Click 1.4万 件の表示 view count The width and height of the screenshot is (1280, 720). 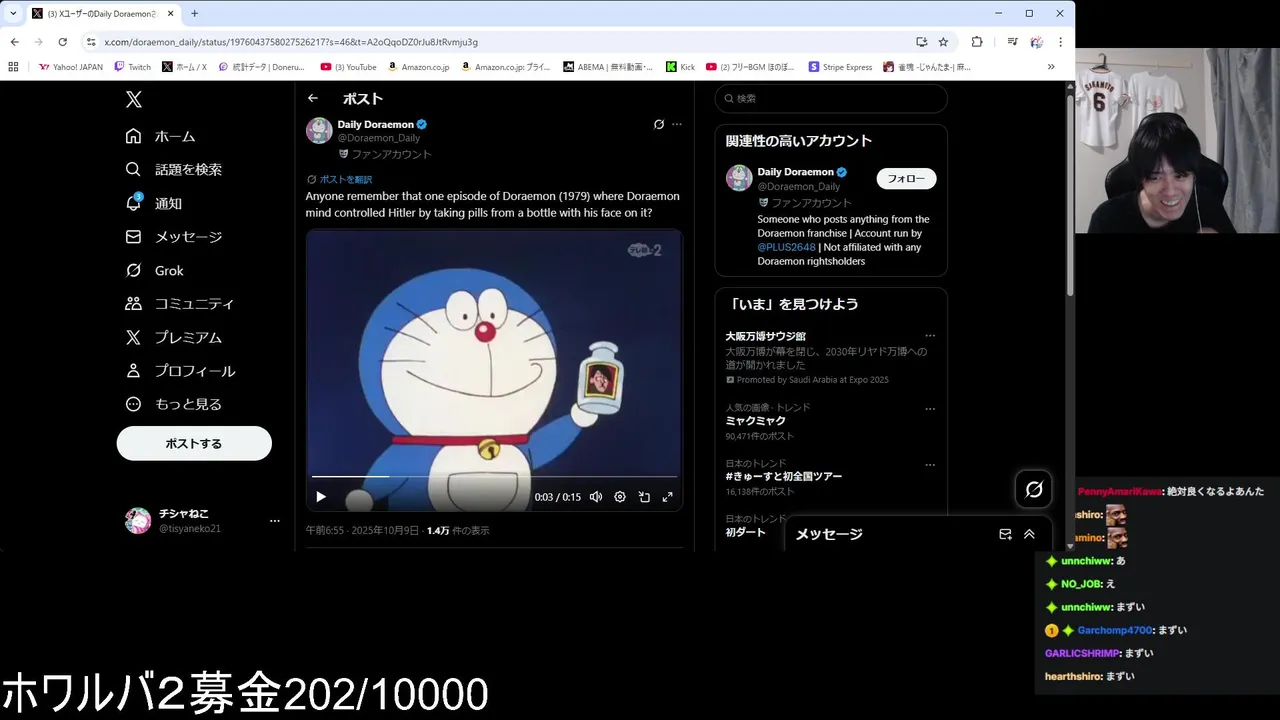[458, 531]
